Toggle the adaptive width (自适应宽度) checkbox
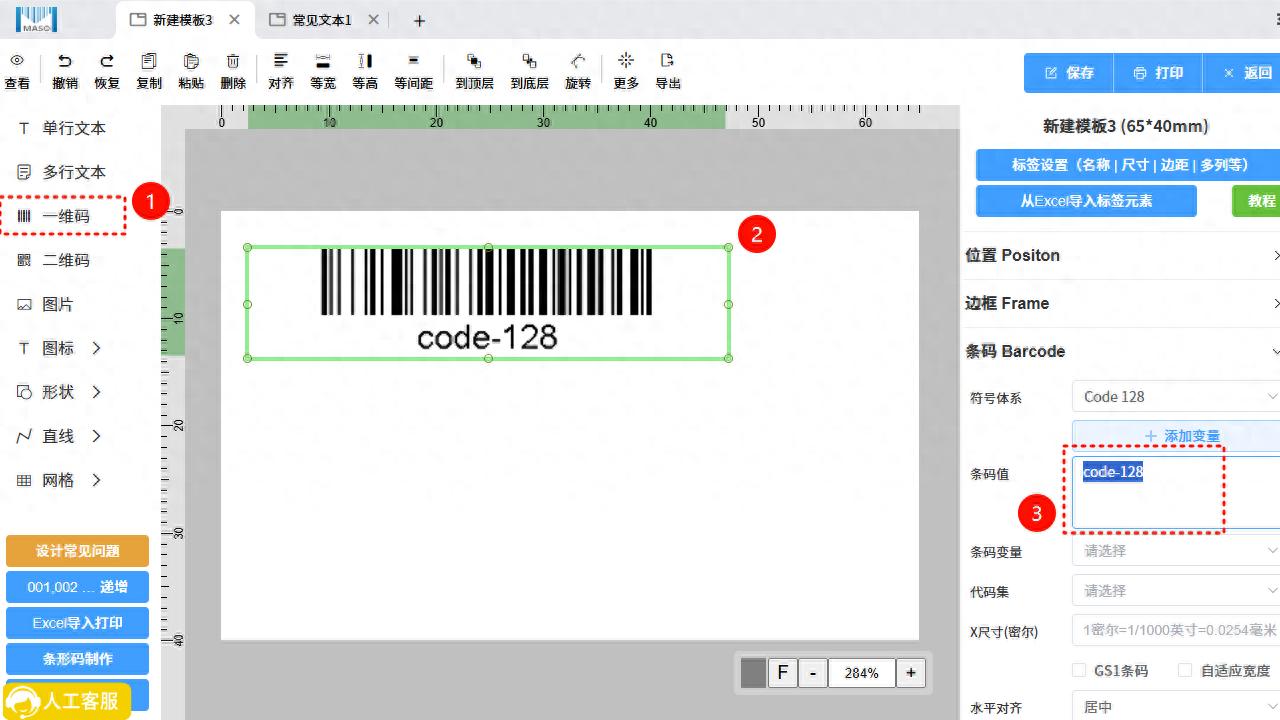The image size is (1280, 720). [1185, 670]
